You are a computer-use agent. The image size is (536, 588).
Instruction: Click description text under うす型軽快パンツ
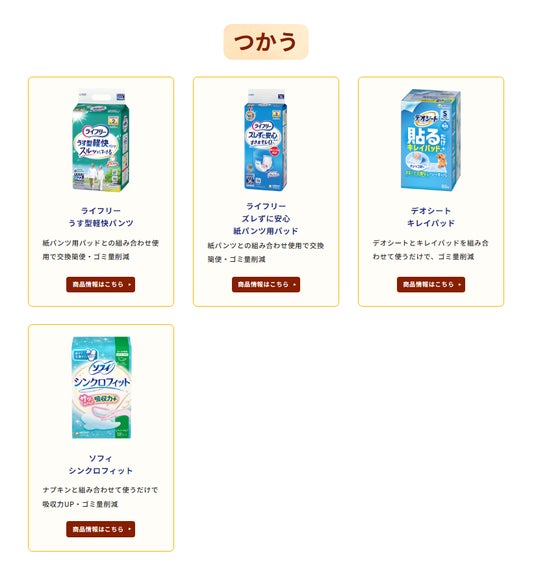pyautogui.click(x=101, y=250)
